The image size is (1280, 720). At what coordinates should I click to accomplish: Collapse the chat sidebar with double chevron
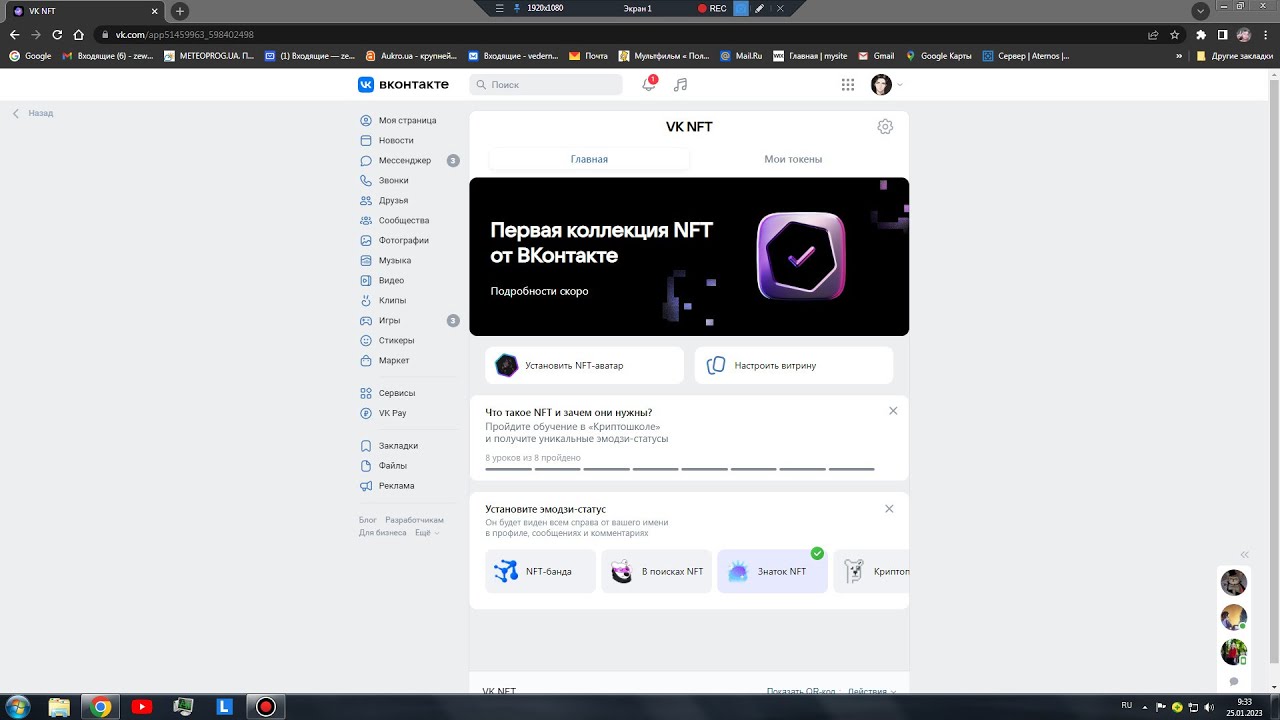1245,554
